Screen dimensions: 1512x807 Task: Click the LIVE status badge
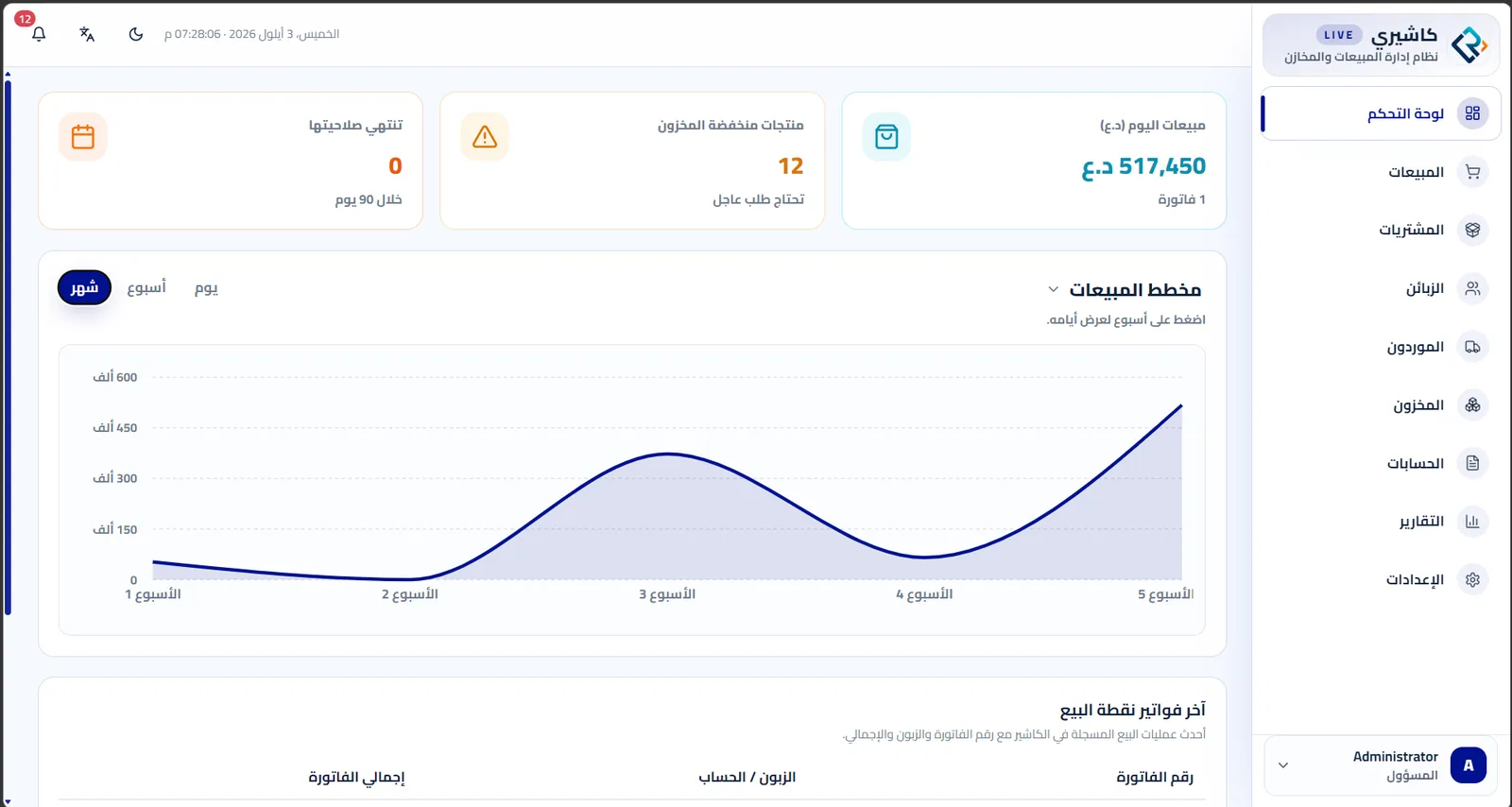(x=1338, y=35)
